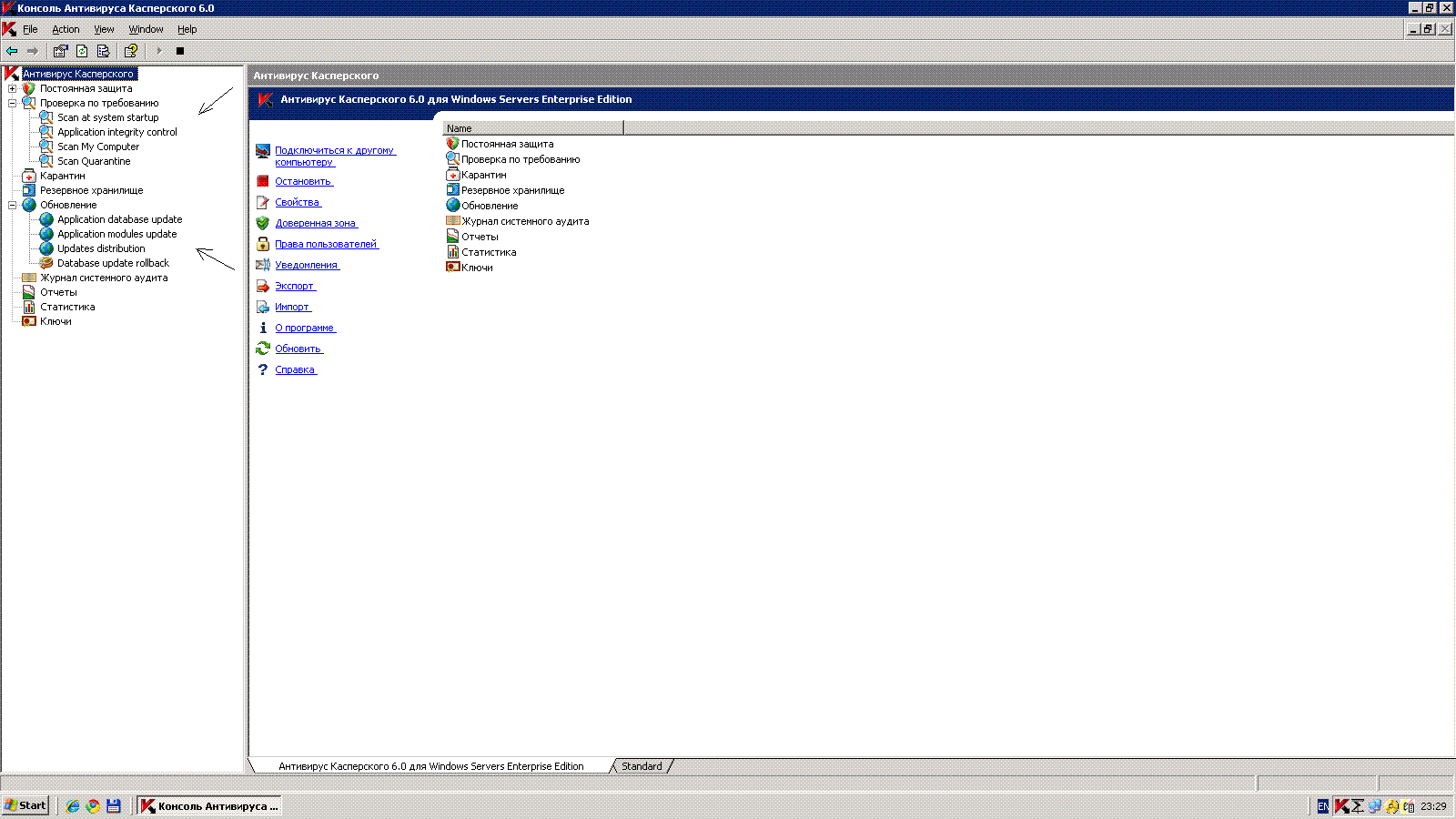
Task: Click the Экспорт link
Action: [296, 286]
